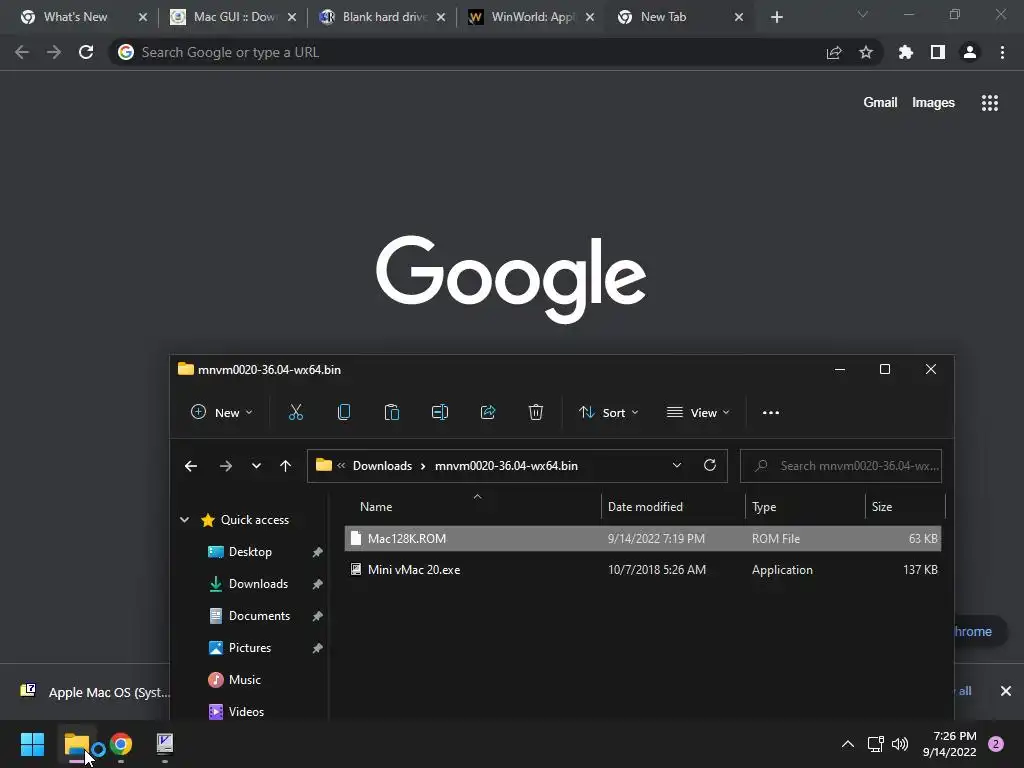Close the What's New tab
Screen dimensions: 1024x768
pos(143,17)
